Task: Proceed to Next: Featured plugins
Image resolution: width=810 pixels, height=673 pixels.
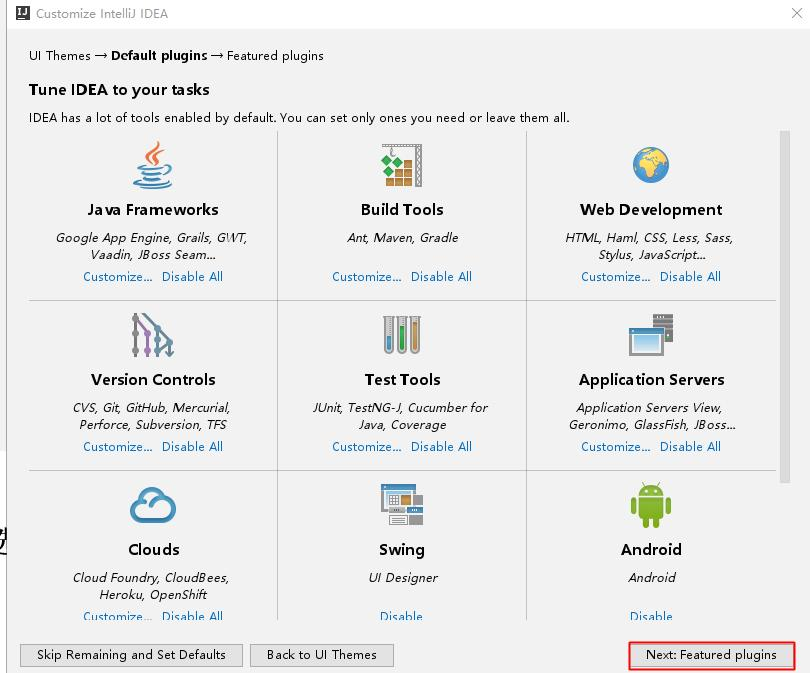Action: click(x=711, y=655)
